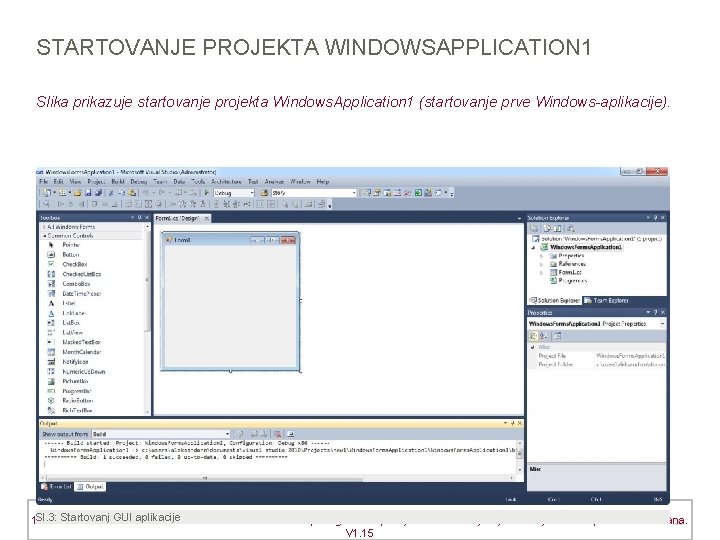Expand the References node in Solution Explorer
Screen dimensions: 720x540
[542, 264]
